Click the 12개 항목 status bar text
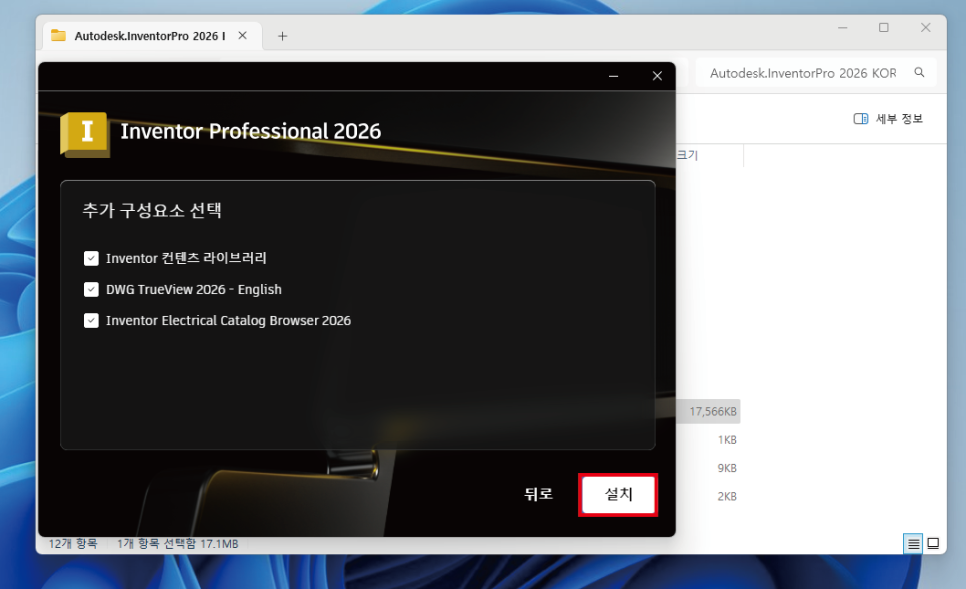Screen dimensions: 966x589 (x=73, y=543)
